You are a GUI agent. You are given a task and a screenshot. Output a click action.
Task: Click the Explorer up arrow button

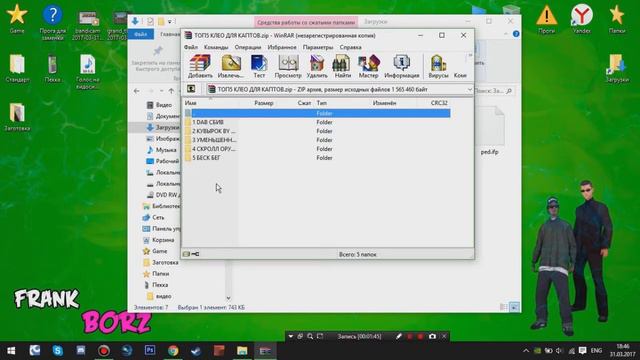(x=171, y=91)
